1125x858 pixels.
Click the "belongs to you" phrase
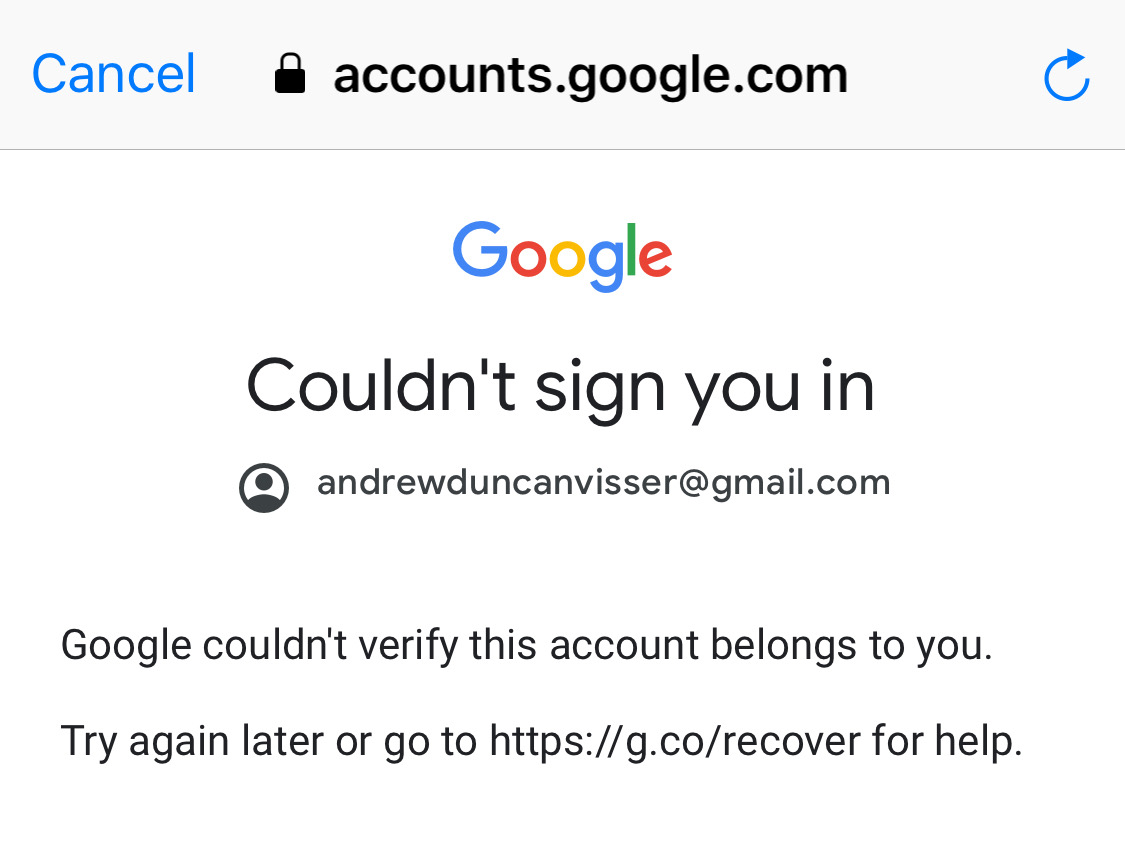pyautogui.click(x=850, y=645)
